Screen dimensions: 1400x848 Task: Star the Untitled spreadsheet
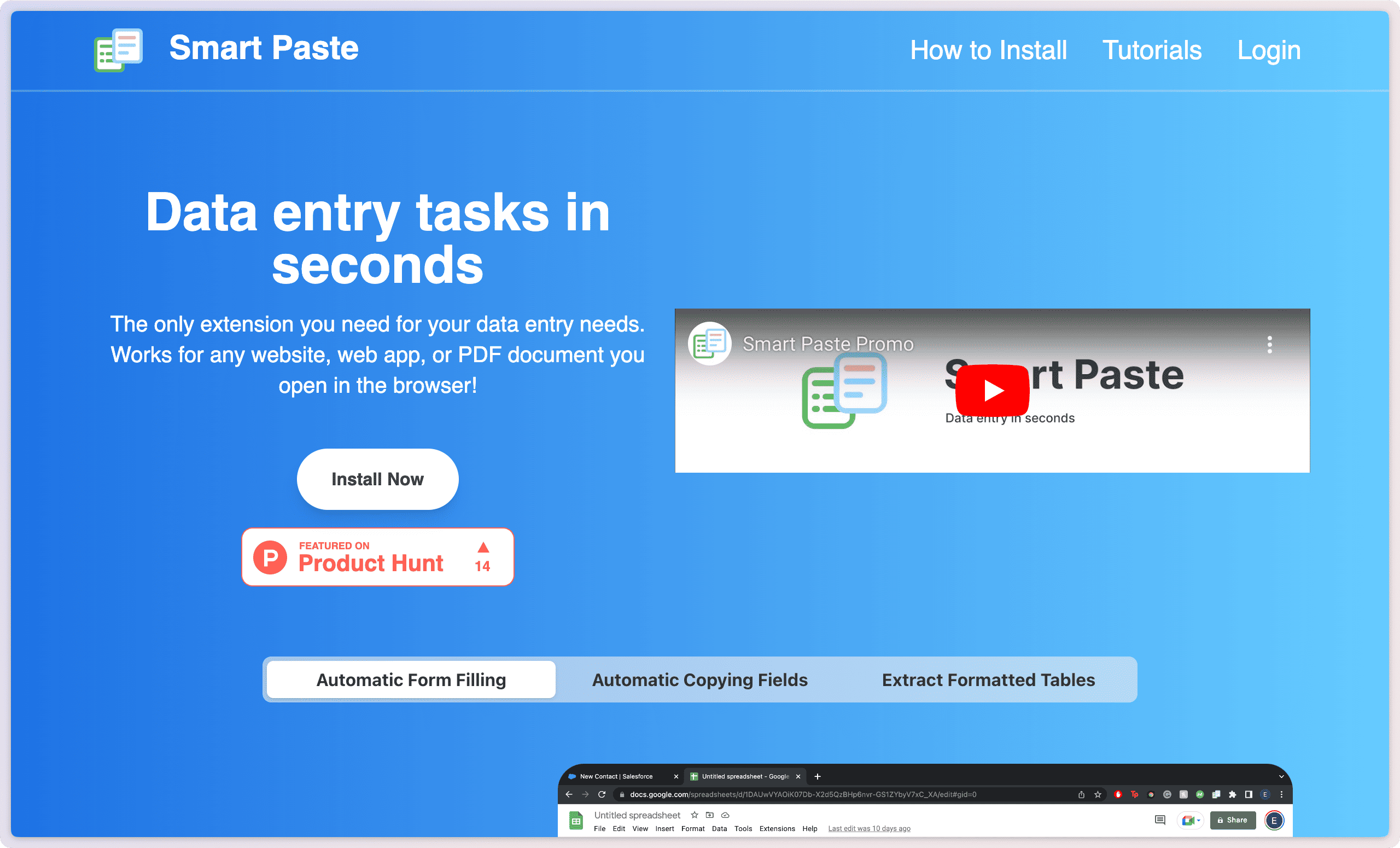pyautogui.click(x=695, y=816)
